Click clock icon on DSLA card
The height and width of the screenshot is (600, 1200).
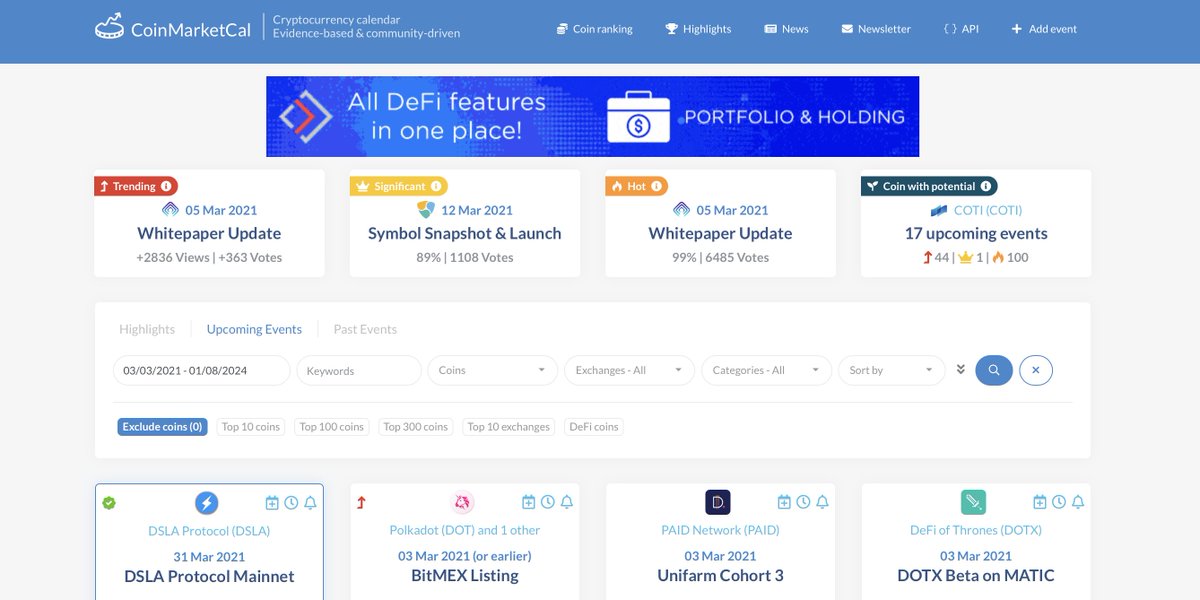291,502
